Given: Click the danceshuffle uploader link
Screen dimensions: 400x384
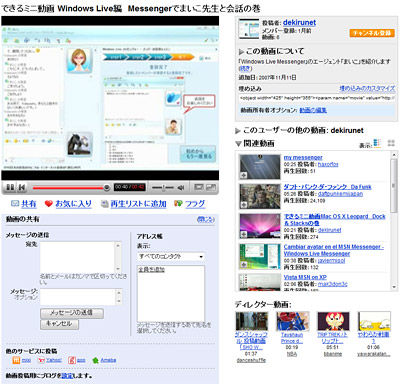Looking at the screenshot, I should point(251,360).
